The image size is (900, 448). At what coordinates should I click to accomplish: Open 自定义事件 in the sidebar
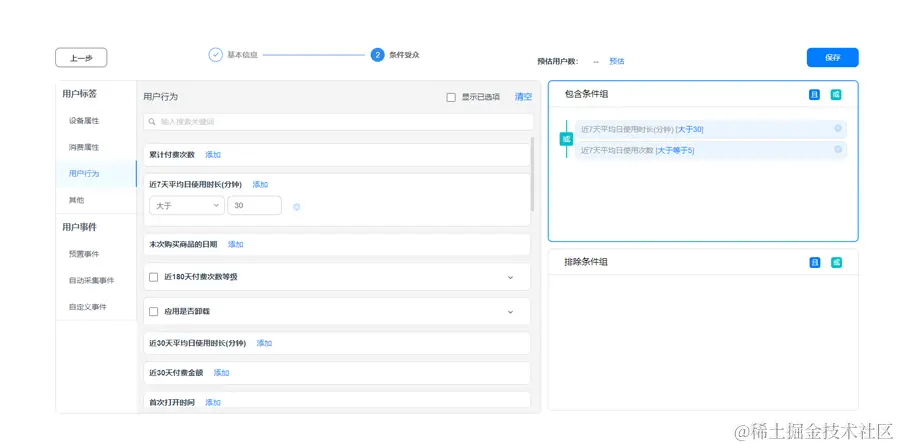coord(88,307)
